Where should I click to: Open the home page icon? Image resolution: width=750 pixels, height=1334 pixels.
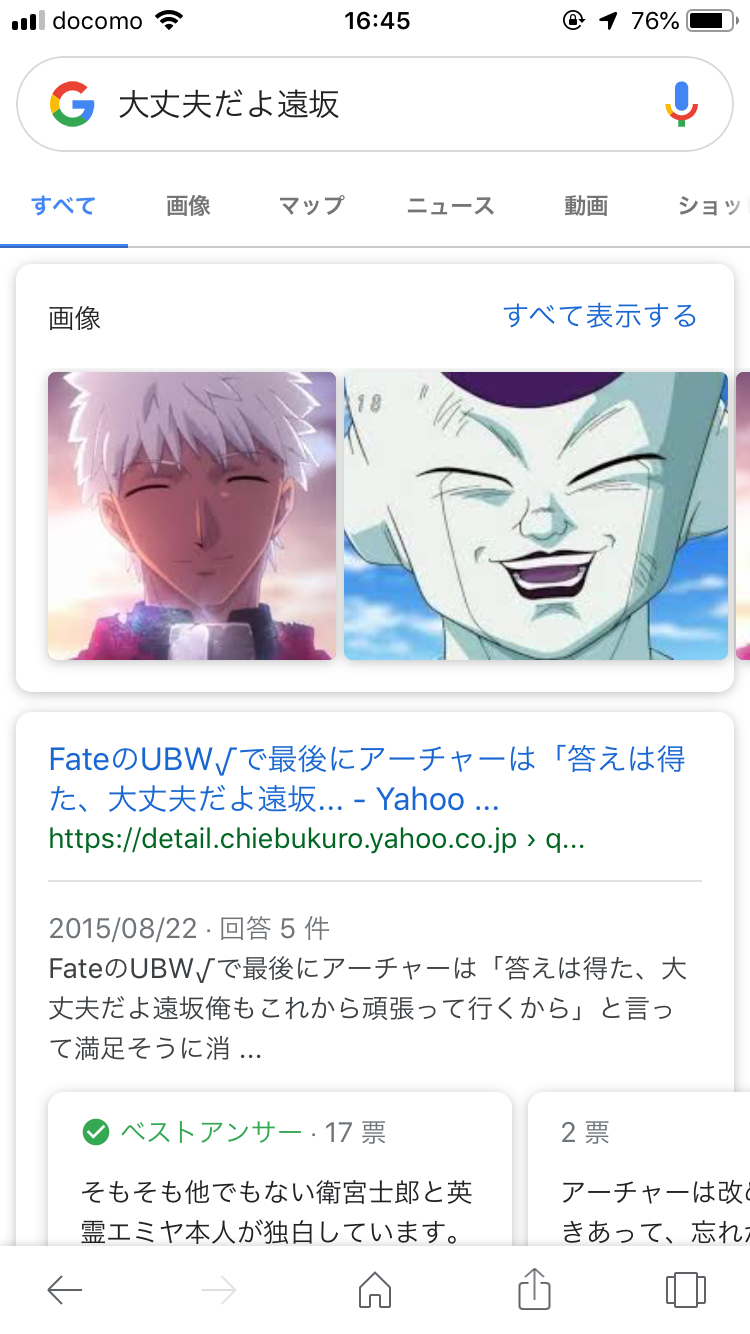[375, 1289]
